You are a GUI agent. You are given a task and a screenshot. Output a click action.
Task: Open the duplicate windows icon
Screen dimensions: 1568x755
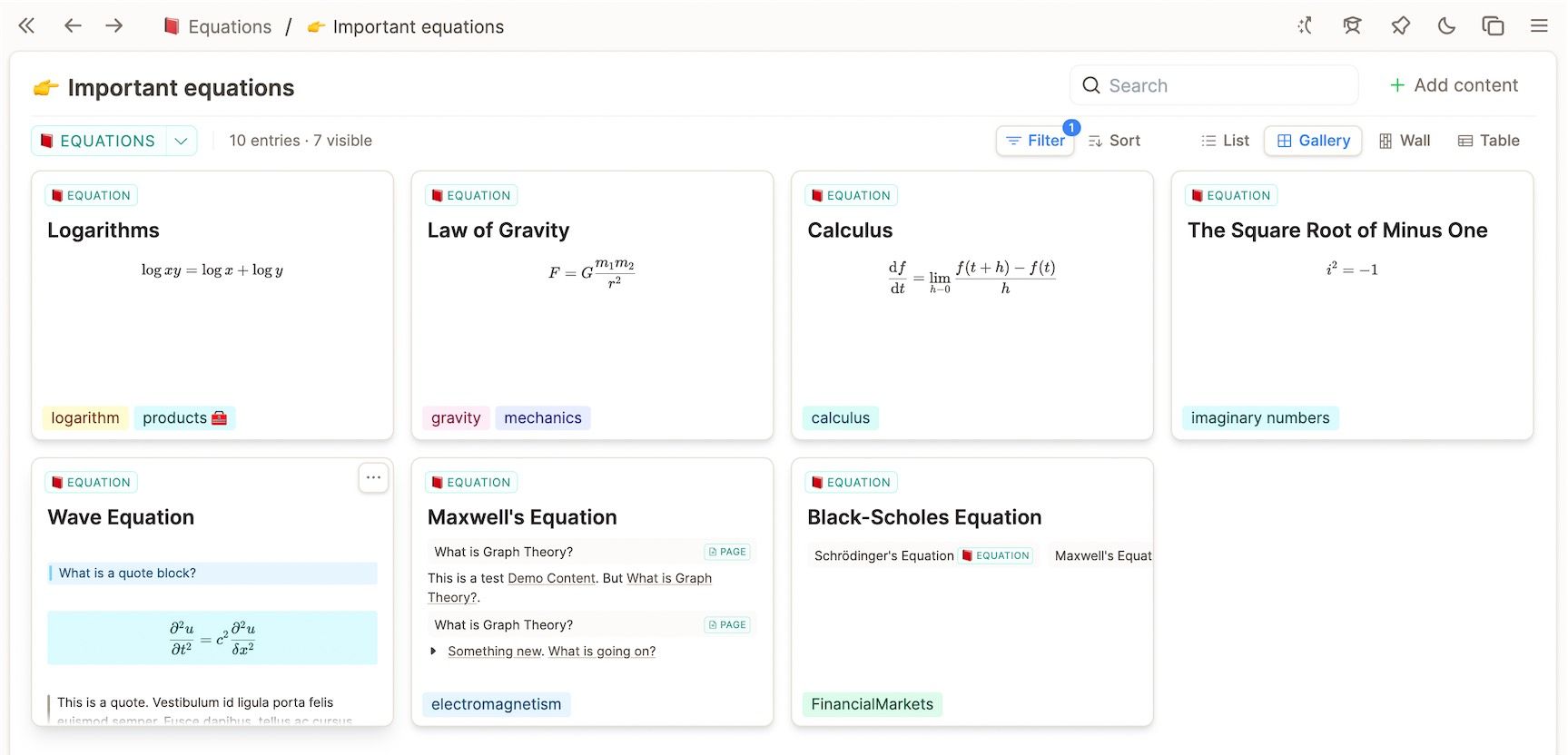click(x=1493, y=26)
